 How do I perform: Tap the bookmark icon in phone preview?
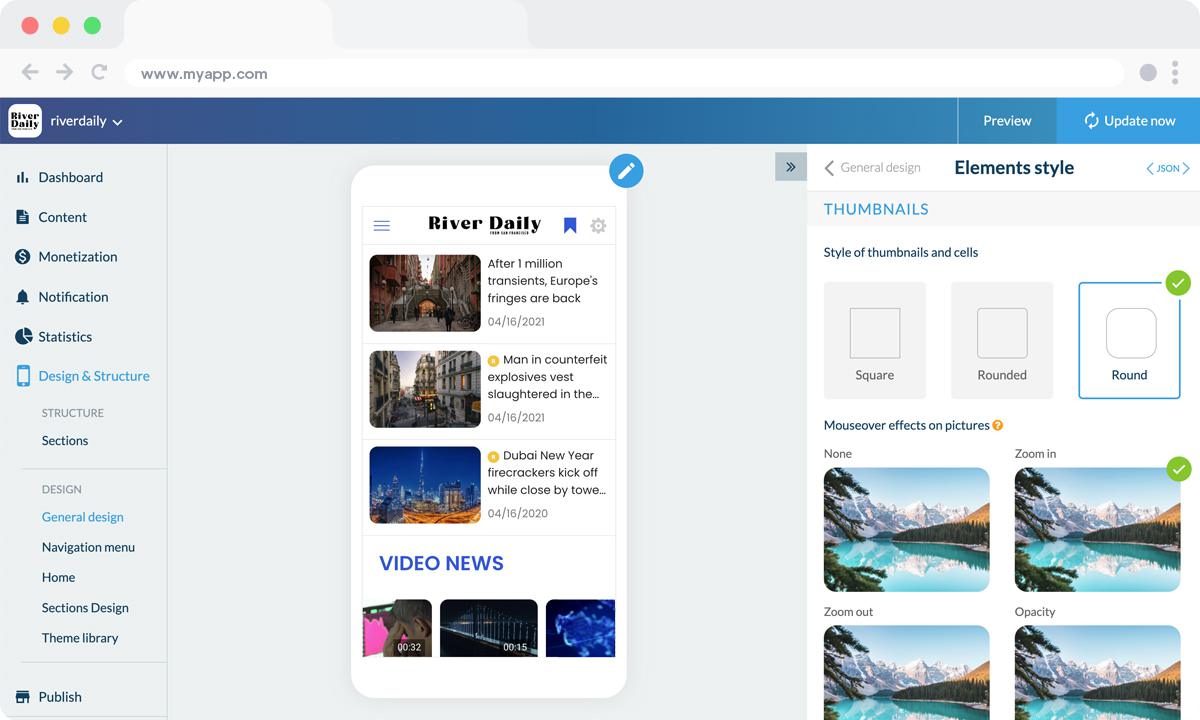pos(570,226)
